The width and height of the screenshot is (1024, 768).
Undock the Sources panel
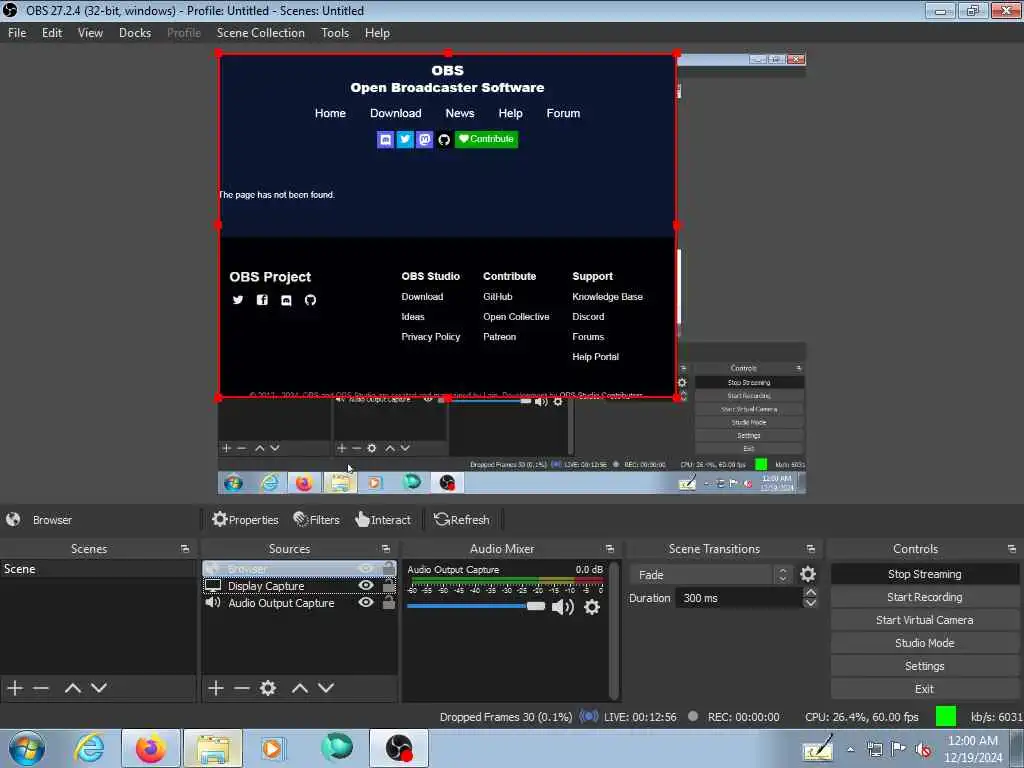pos(385,549)
